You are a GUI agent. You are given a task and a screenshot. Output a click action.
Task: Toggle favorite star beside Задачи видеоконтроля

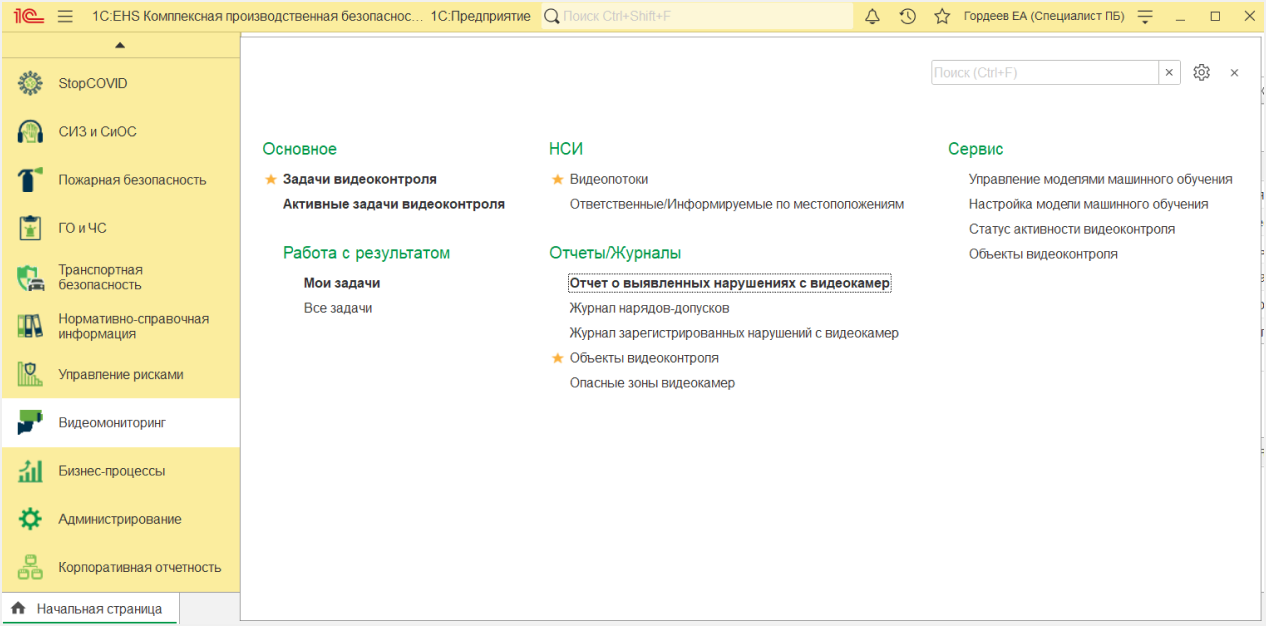(x=270, y=180)
